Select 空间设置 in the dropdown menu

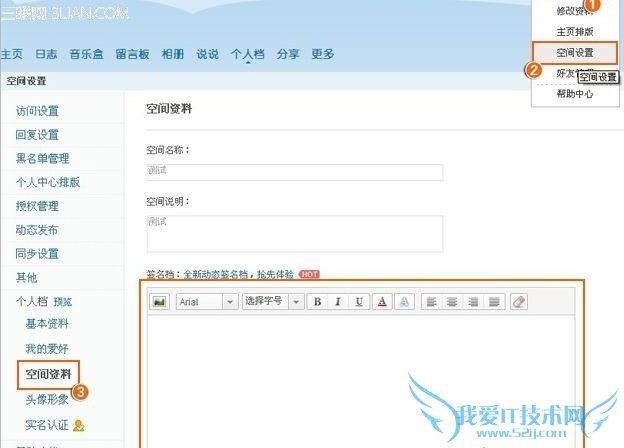(575, 53)
